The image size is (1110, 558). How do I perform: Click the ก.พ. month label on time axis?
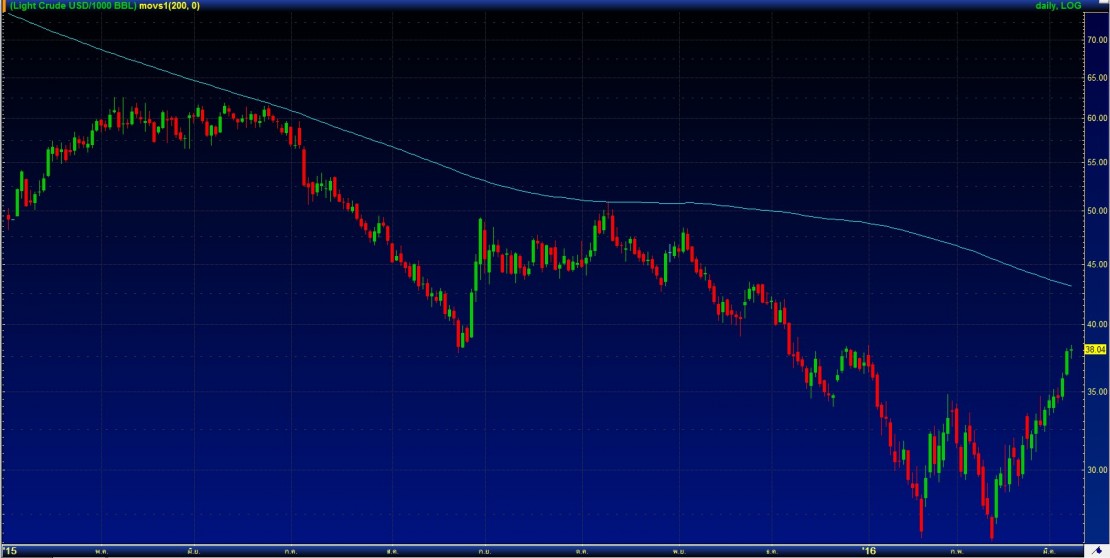click(958, 550)
